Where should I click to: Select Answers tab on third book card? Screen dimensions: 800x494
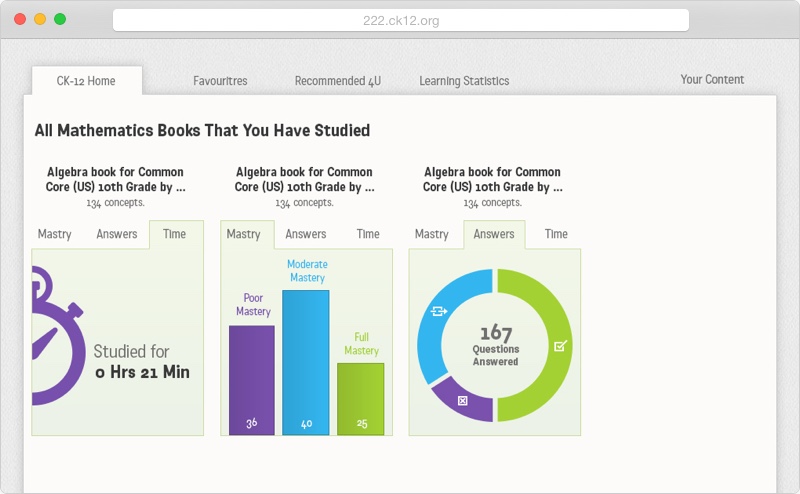(x=494, y=234)
